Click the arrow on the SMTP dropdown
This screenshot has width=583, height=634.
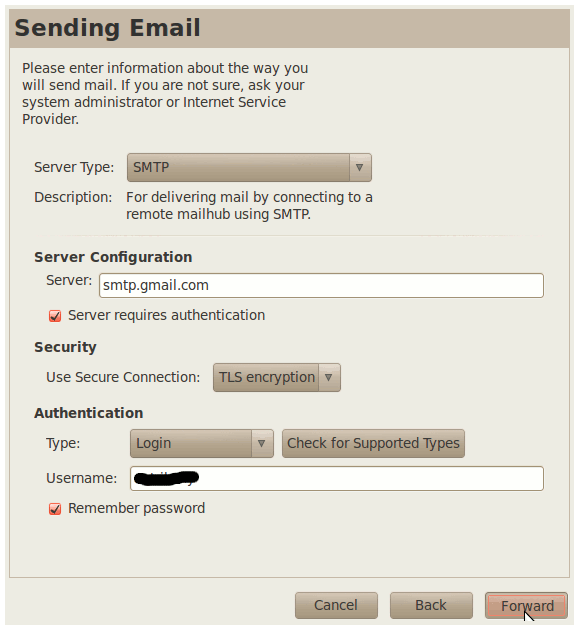pyautogui.click(x=359, y=167)
